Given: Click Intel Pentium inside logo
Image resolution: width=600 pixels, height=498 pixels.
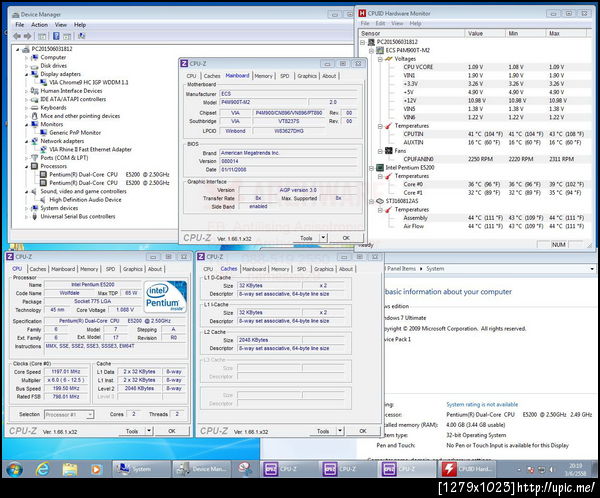Looking at the screenshot, I should coord(166,297).
